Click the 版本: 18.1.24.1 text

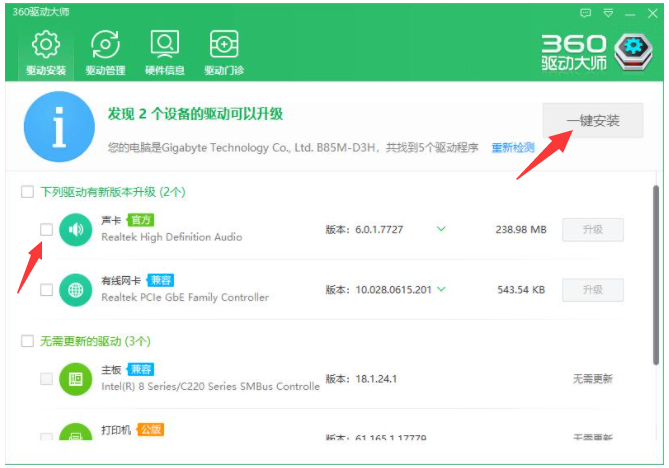pyautogui.click(x=361, y=379)
